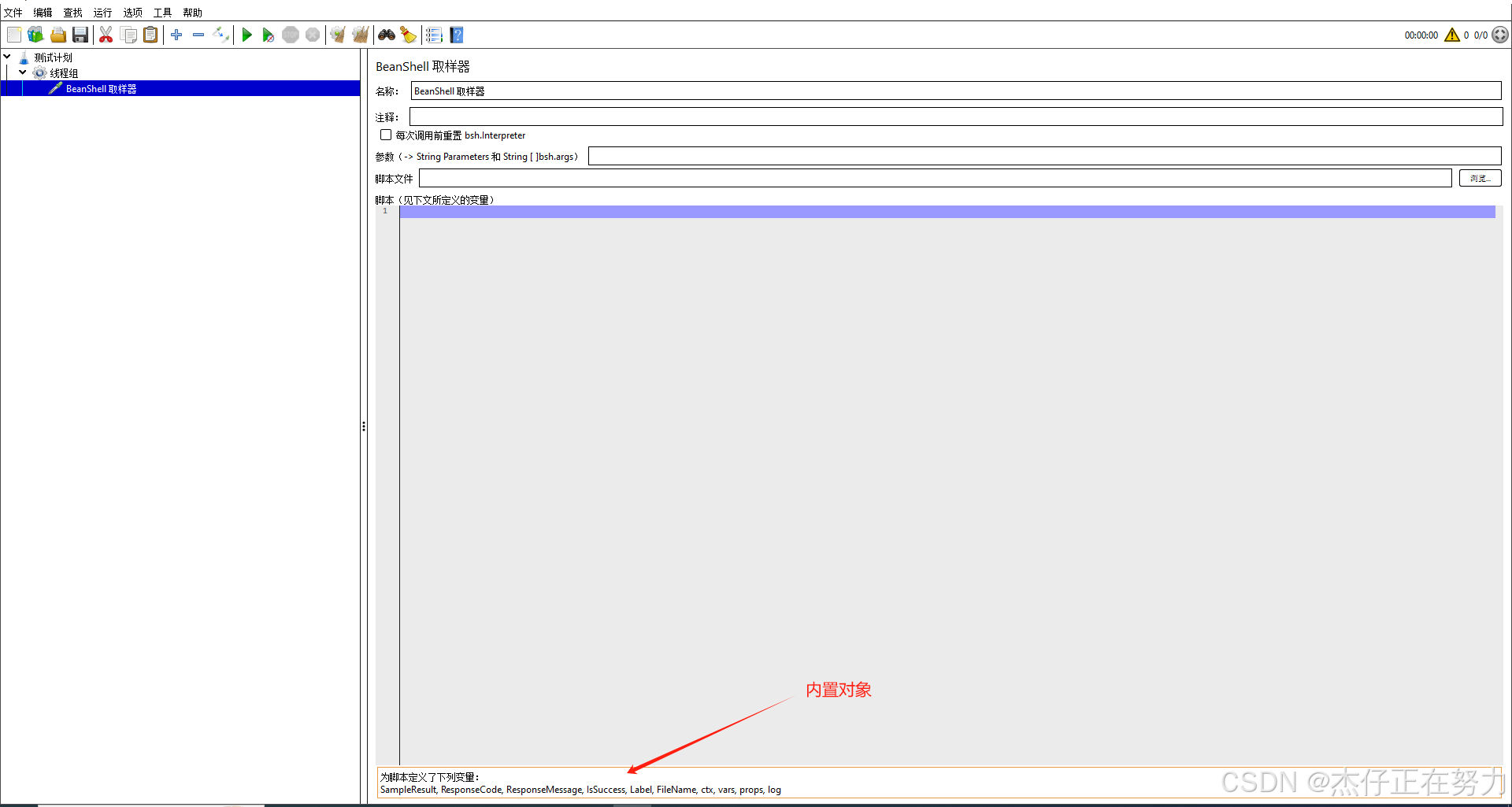Viewport: 1512px width, 807px height.
Task: Open the 帮助 menu
Action: (192, 13)
